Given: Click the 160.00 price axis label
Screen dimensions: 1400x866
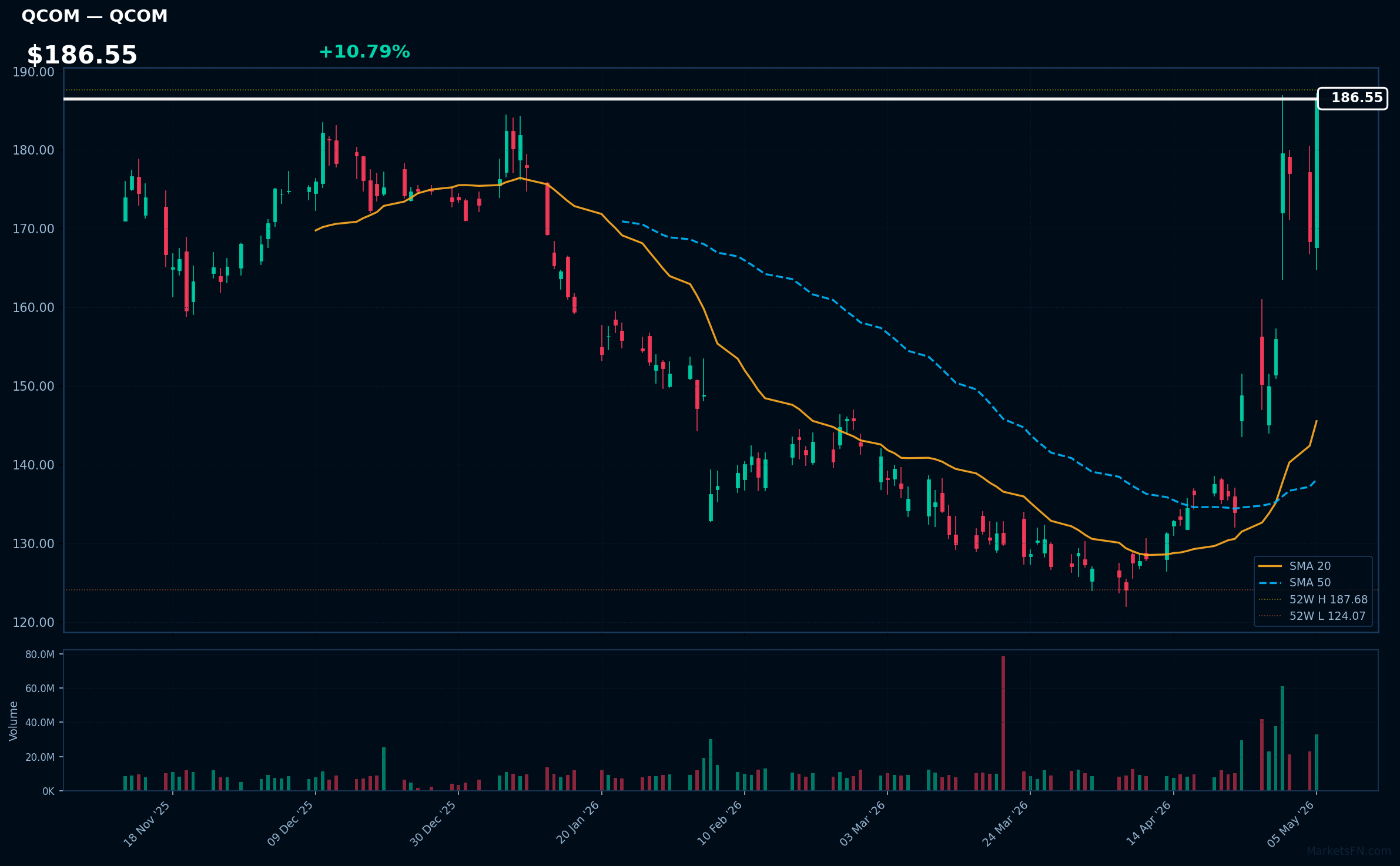Looking at the screenshot, I should pyautogui.click(x=34, y=308).
